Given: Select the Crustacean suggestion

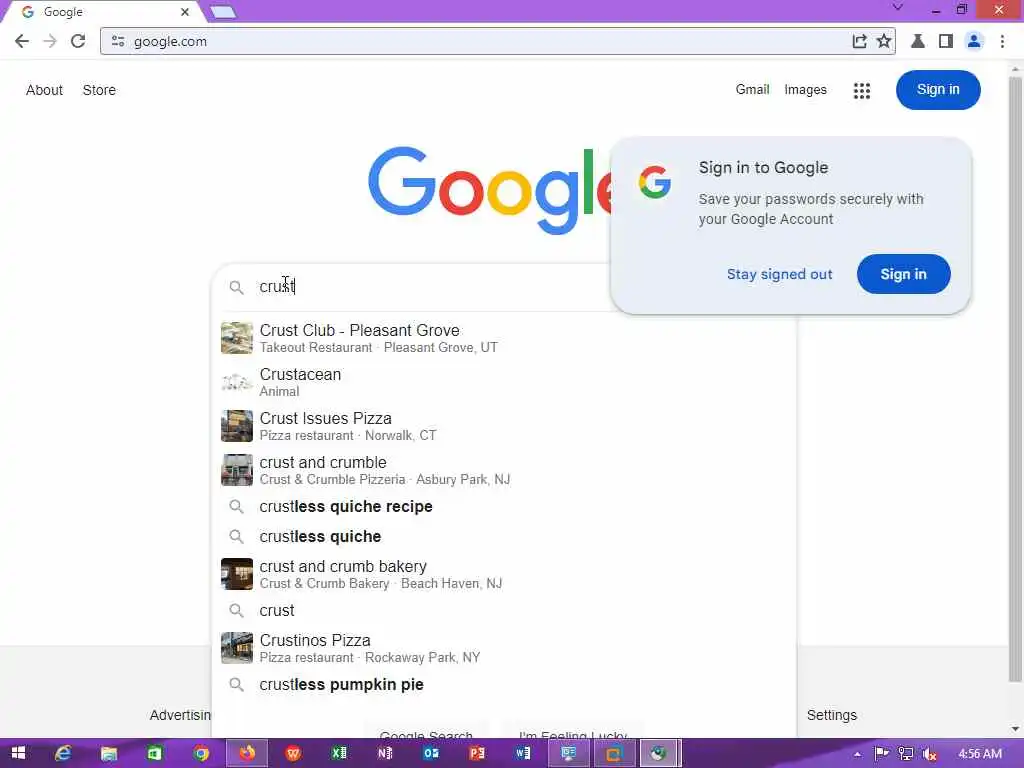Looking at the screenshot, I should click(x=504, y=382).
